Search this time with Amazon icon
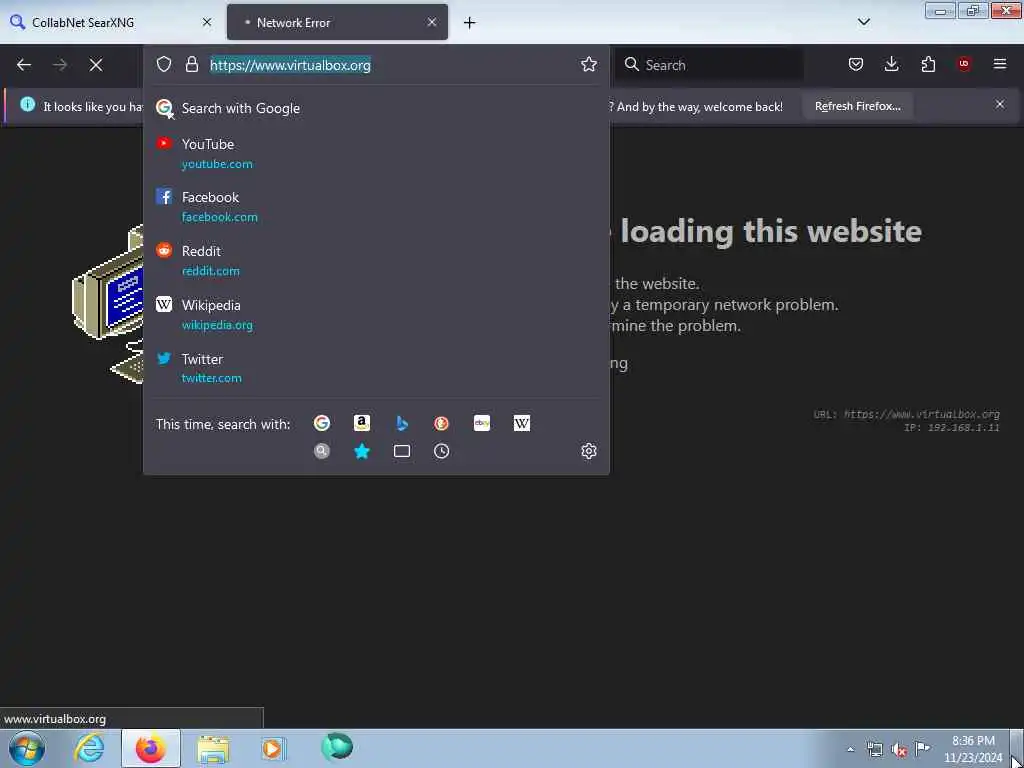This screenshot has width=1024, height=768. point(362,423)
